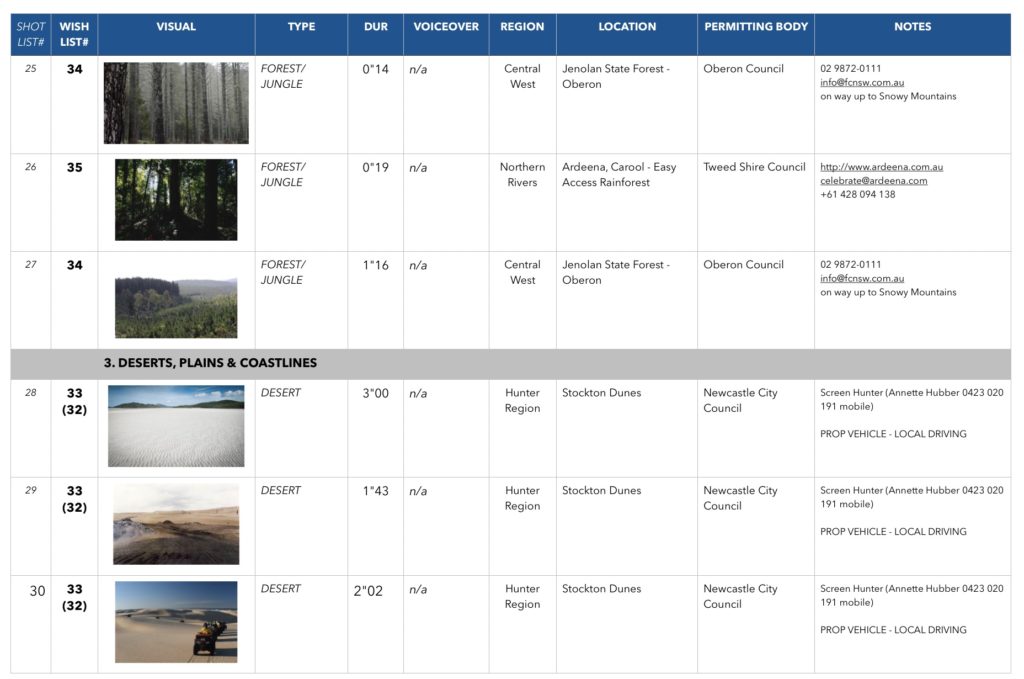This screenshot has width=1024, height=679.
Task: Click the +61 428 094 138 phone number
Action: click(857, 195)
